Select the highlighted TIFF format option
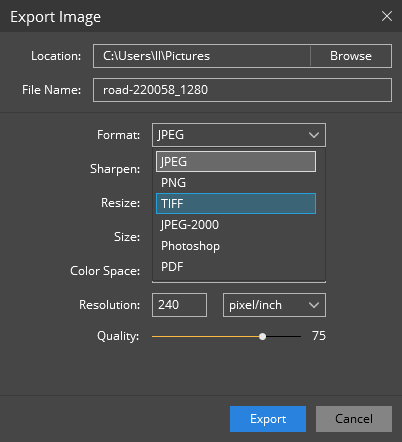The width and height of the screenshot is (402, 442). (236, 204)
